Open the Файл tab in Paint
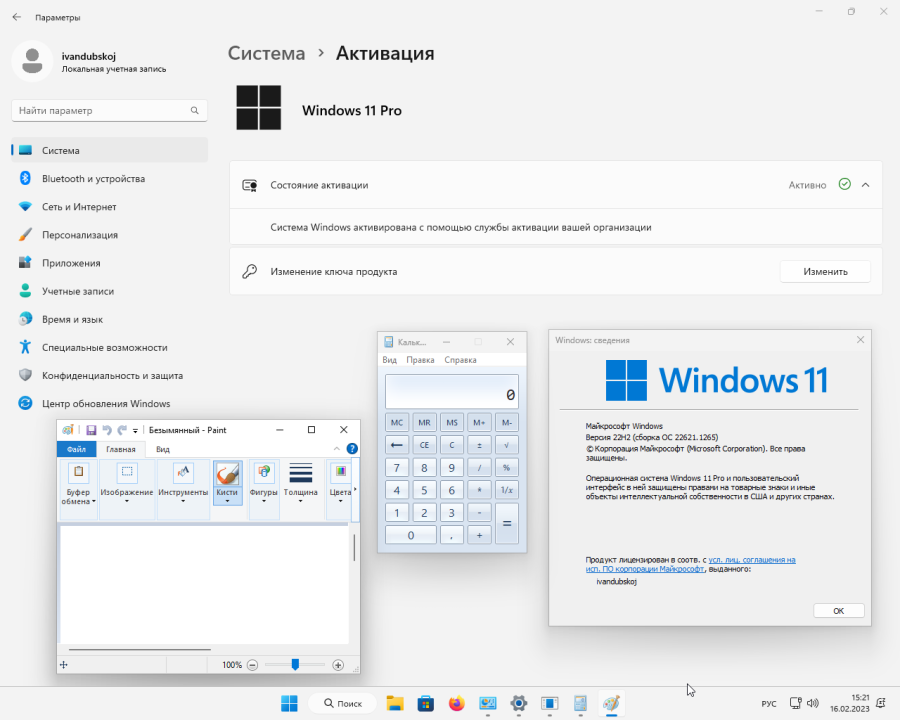Screen dimensions: 900x720 tap(76, 449)
